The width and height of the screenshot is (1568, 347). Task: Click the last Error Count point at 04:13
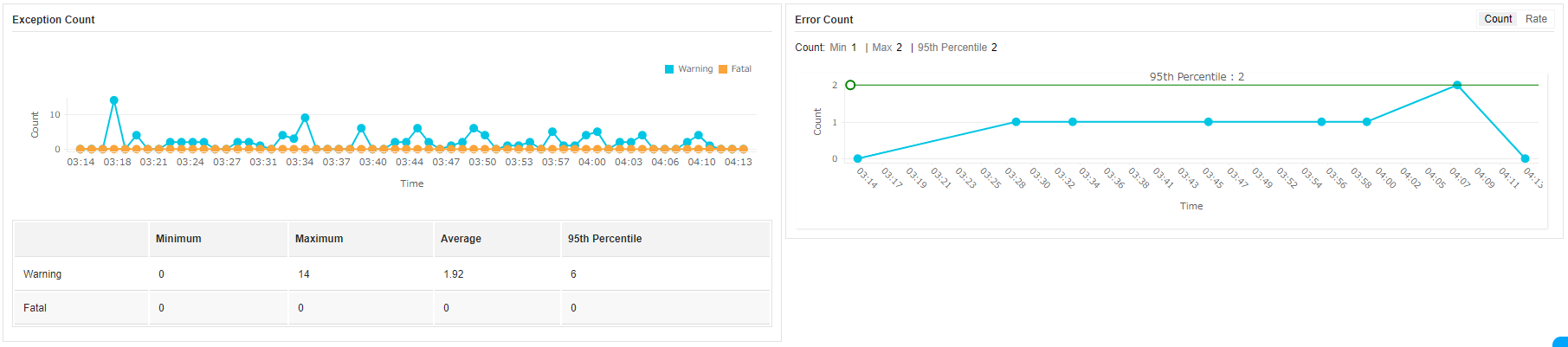(x=1525, y=159)
